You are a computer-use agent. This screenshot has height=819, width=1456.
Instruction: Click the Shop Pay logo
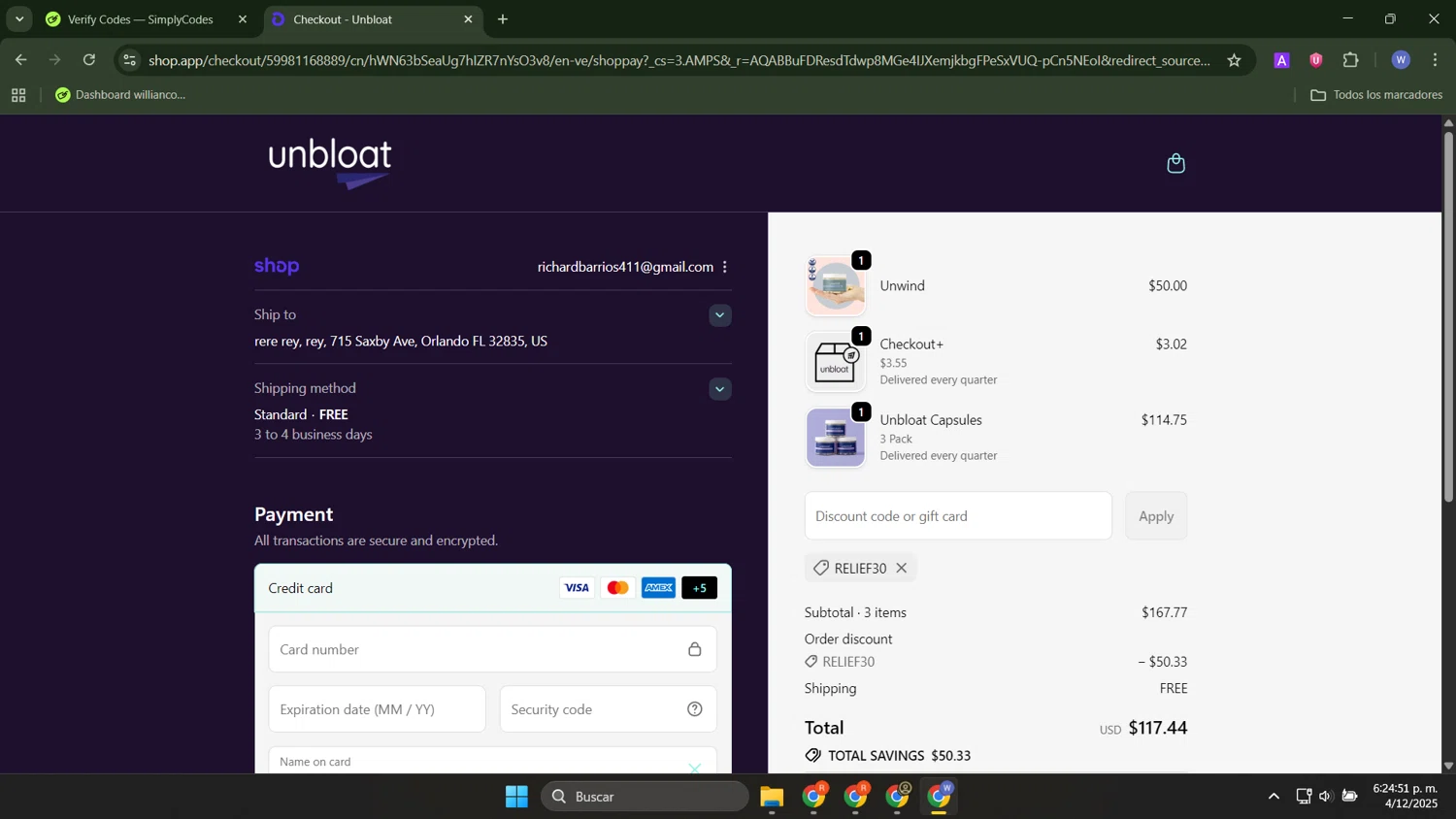tap(277, 267)
